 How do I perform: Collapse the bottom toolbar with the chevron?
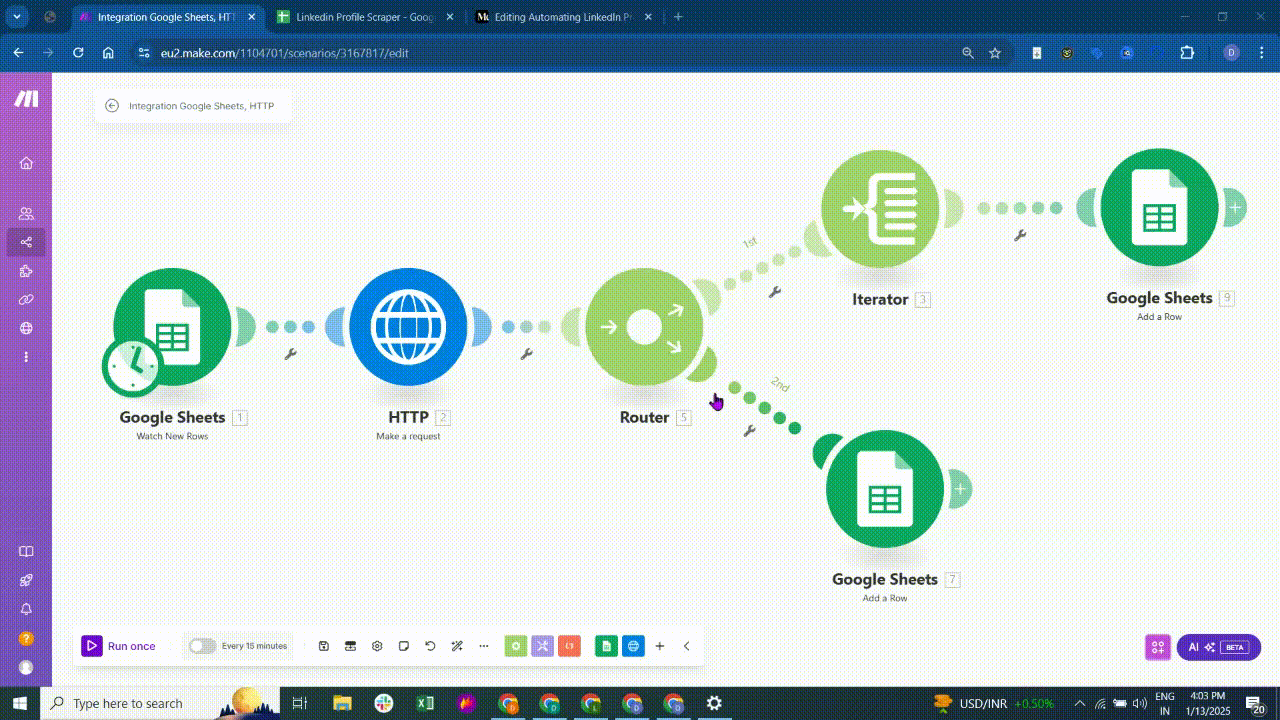(687, 646)
